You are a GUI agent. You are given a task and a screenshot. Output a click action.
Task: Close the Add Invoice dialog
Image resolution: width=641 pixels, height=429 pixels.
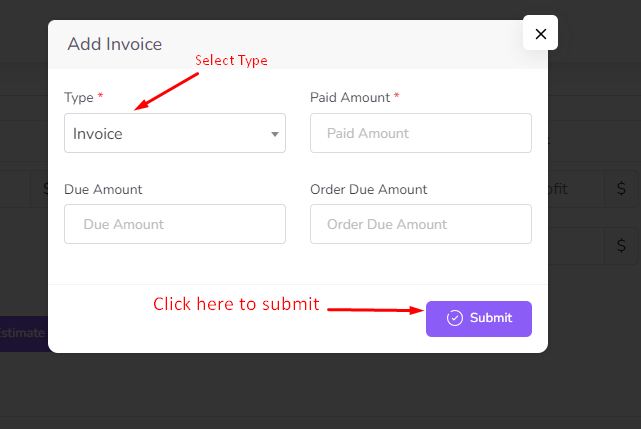click(x=540, y=34)
